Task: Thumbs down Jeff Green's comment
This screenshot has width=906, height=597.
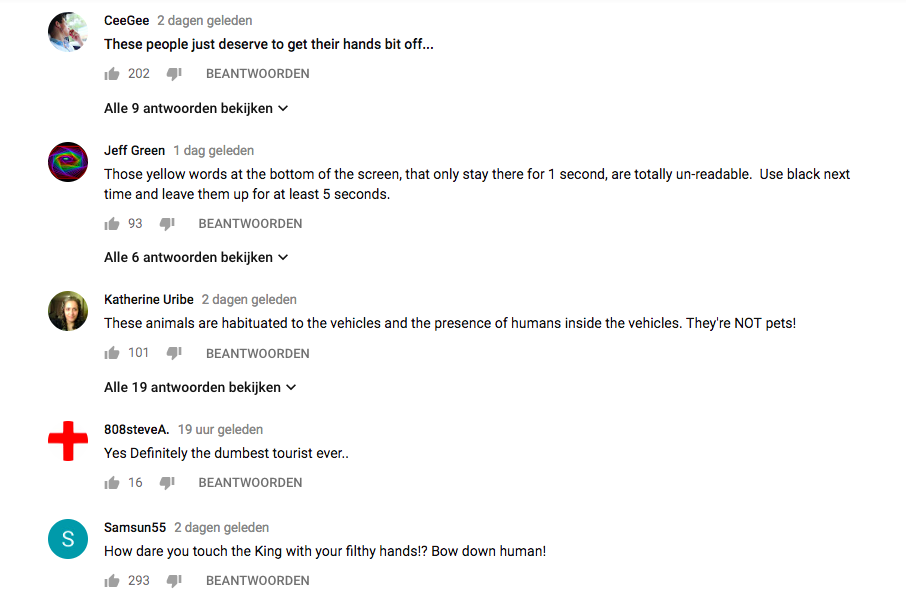Action: pos(167,224)
